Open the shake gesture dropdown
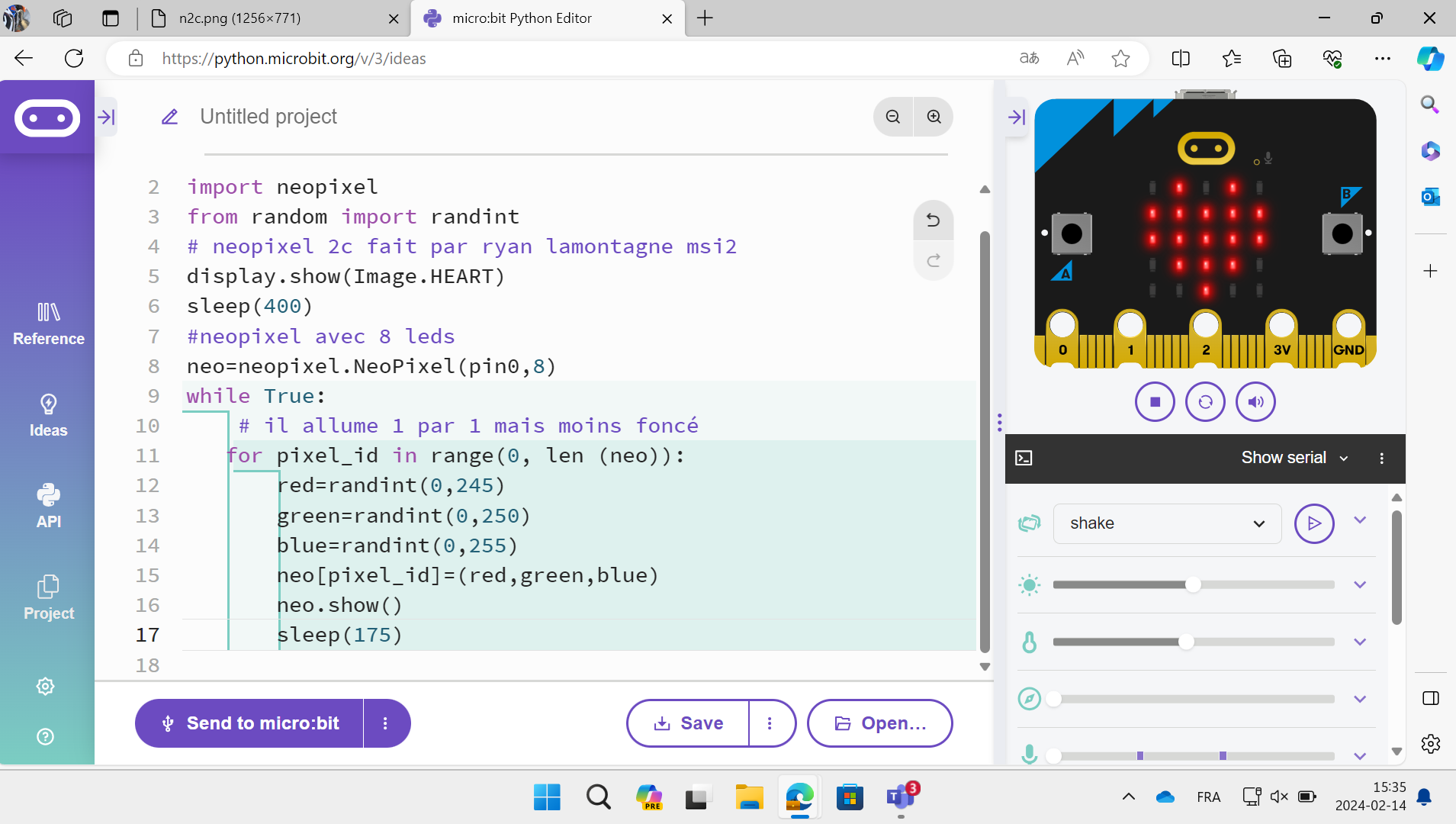 1167,523
